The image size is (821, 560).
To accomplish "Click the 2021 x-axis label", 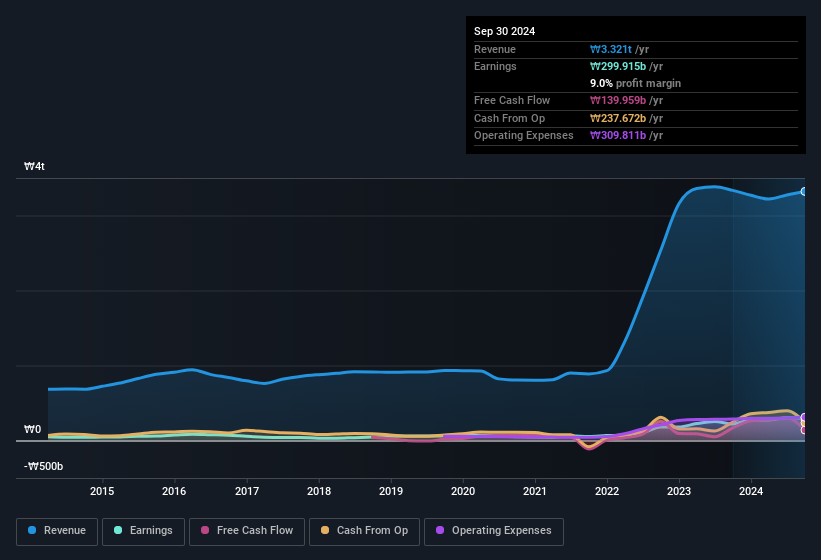I will (535, 491).
